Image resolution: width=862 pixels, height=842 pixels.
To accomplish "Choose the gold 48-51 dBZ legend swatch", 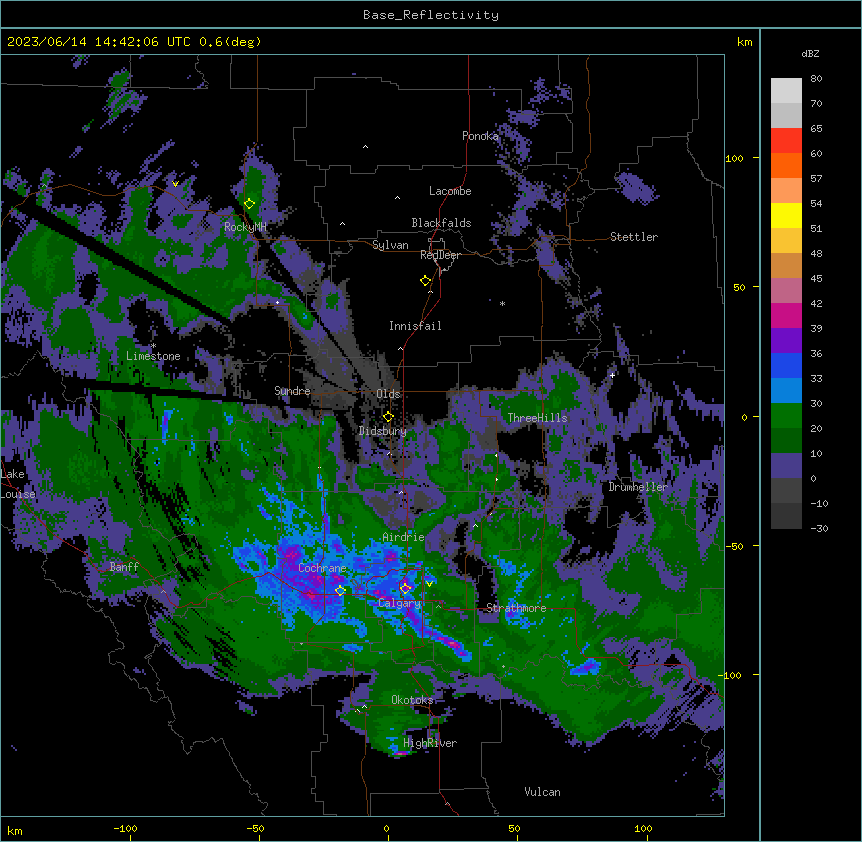I will point(786,241).
